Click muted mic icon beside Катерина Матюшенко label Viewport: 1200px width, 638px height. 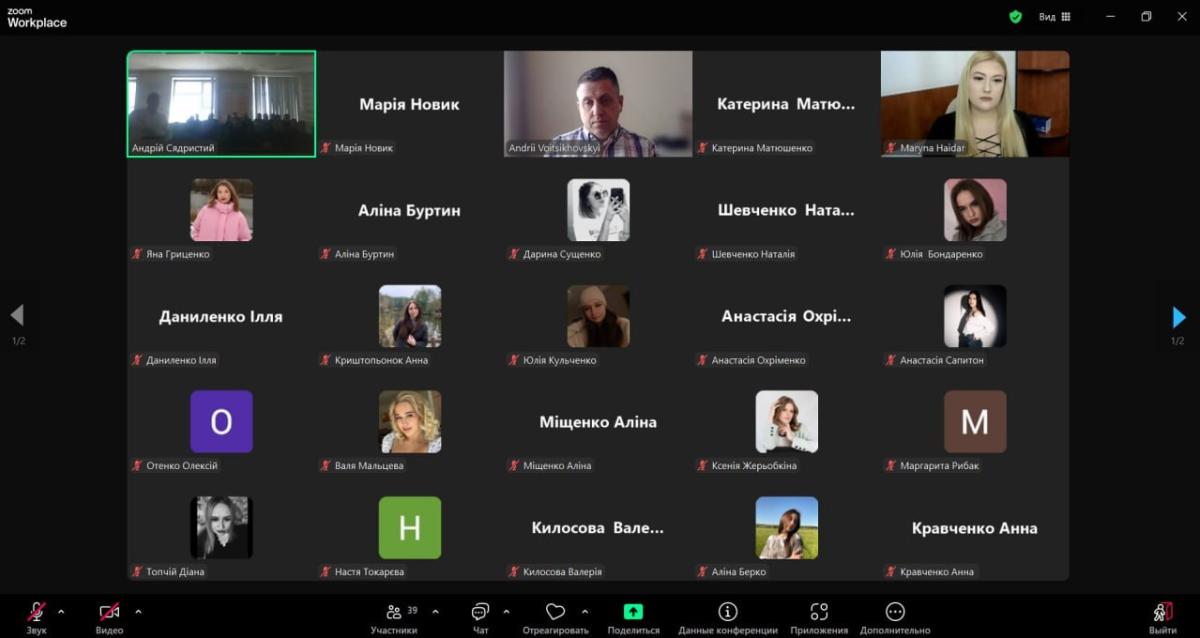click(702, 148)
